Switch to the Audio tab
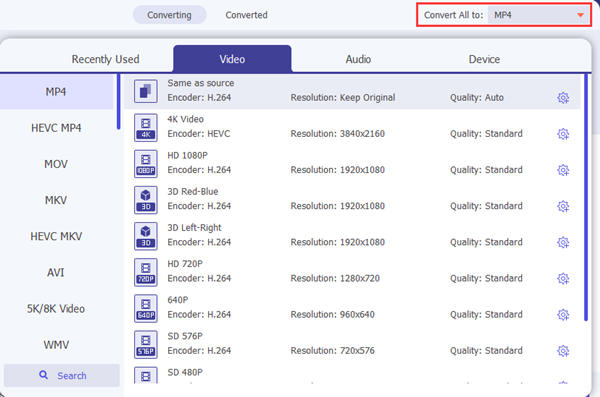Screen dimensions: 600x397 click(358, 59)
